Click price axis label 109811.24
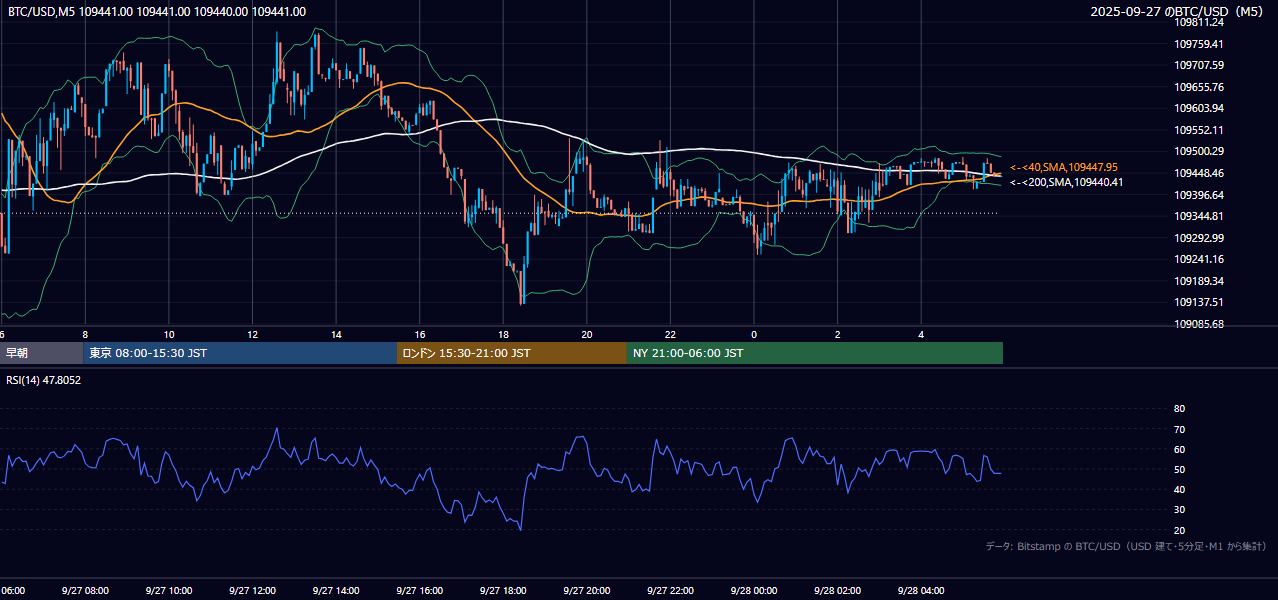Viewport: 1278px width, 600px height. point(1199,22)
